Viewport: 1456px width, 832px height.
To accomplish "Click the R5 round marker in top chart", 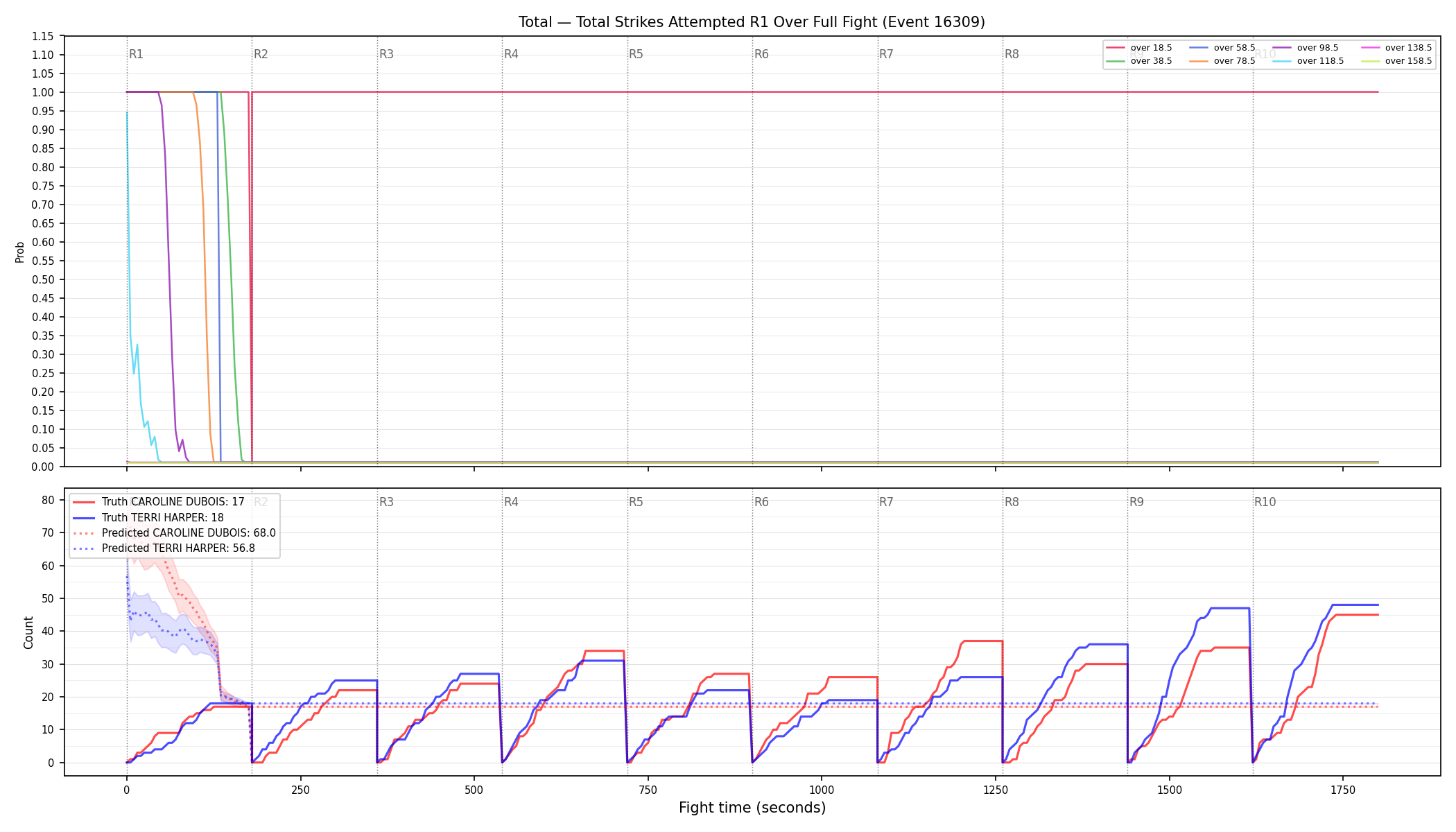I will pos(636,54).
